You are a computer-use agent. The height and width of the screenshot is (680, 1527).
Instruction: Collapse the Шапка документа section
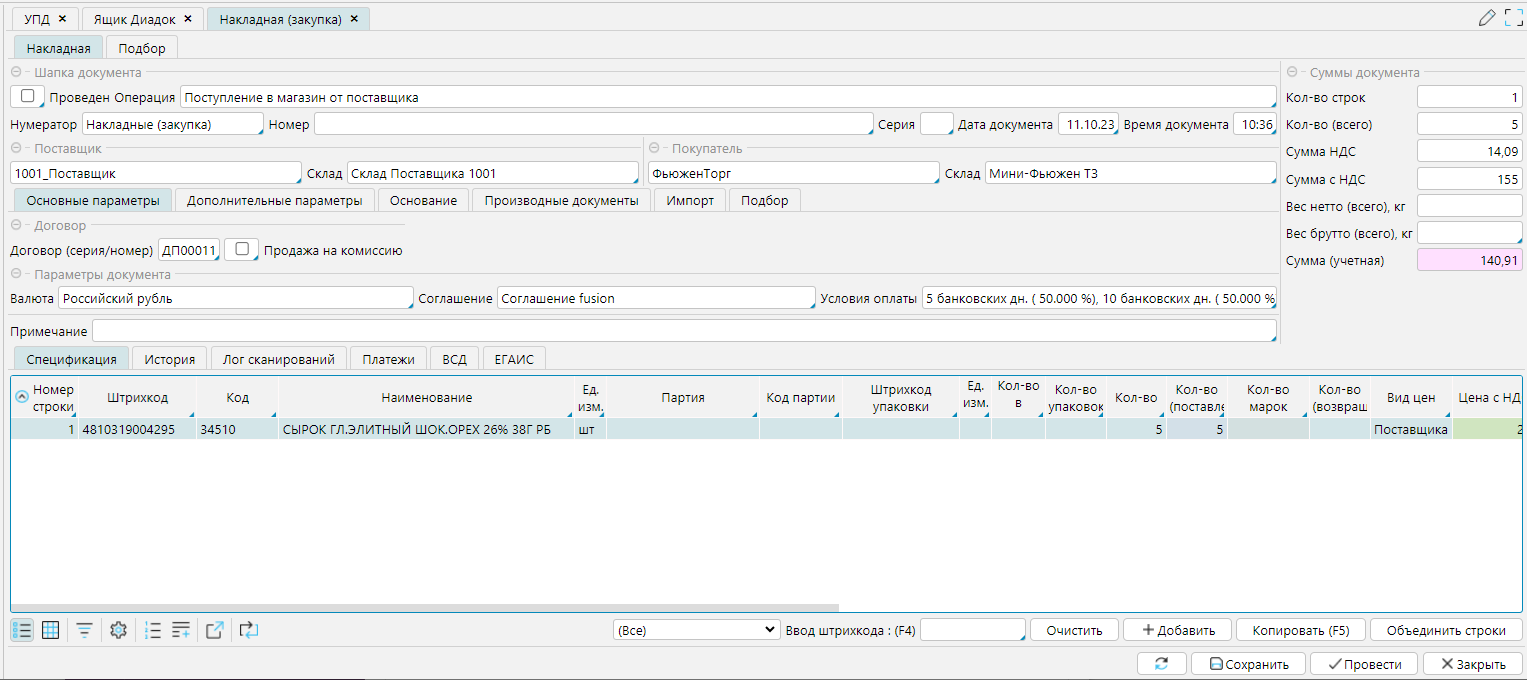pos(16,72)
